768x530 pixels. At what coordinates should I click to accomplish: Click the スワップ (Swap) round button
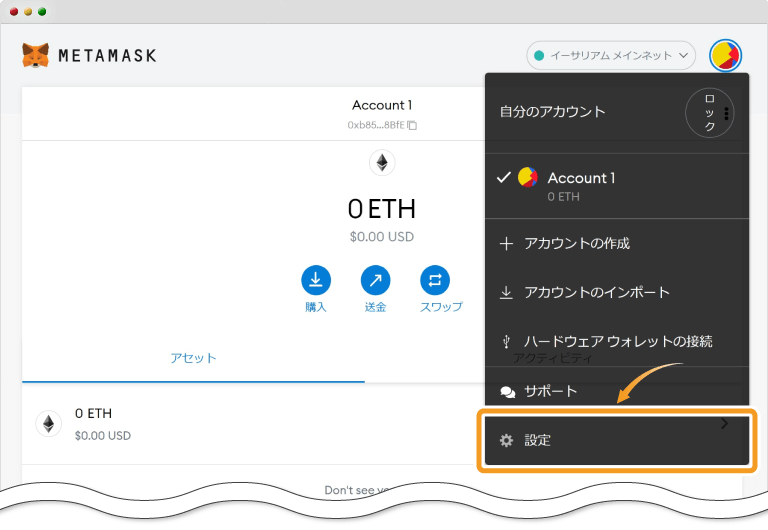click(x=435, y=280)
